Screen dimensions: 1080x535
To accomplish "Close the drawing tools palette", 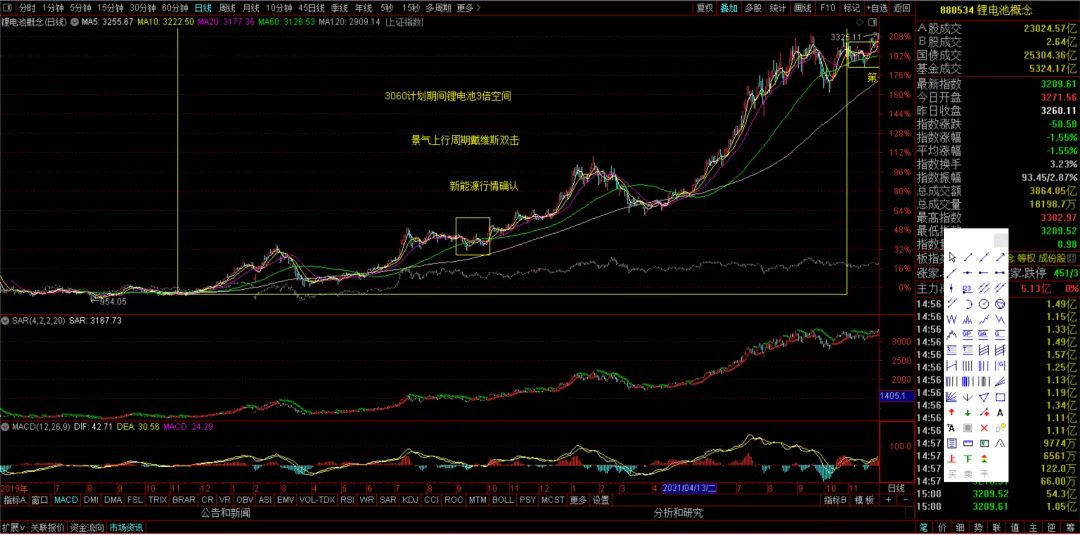I will (1001, 240).
